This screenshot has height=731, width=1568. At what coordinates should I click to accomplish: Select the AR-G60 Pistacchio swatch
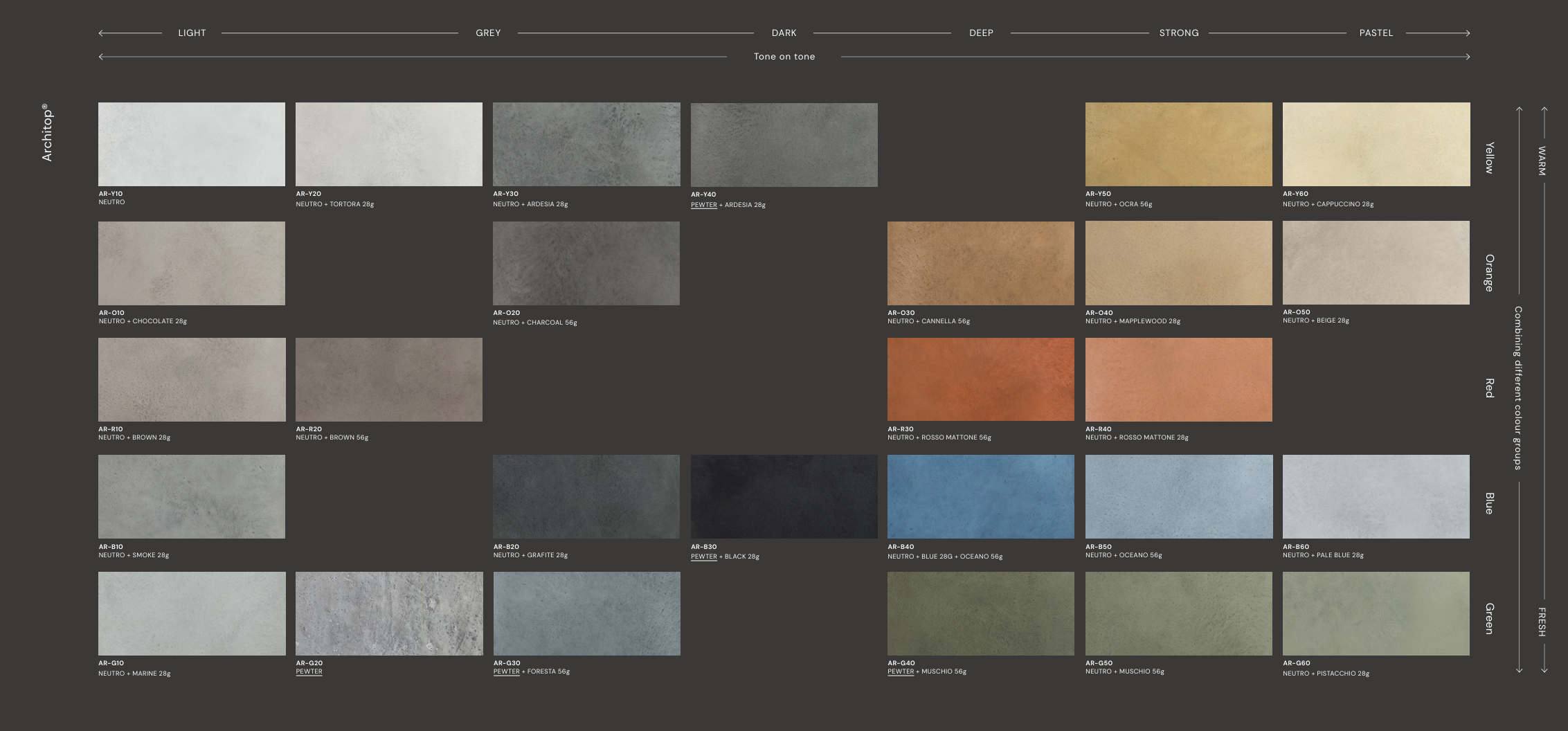[1376, 613]
